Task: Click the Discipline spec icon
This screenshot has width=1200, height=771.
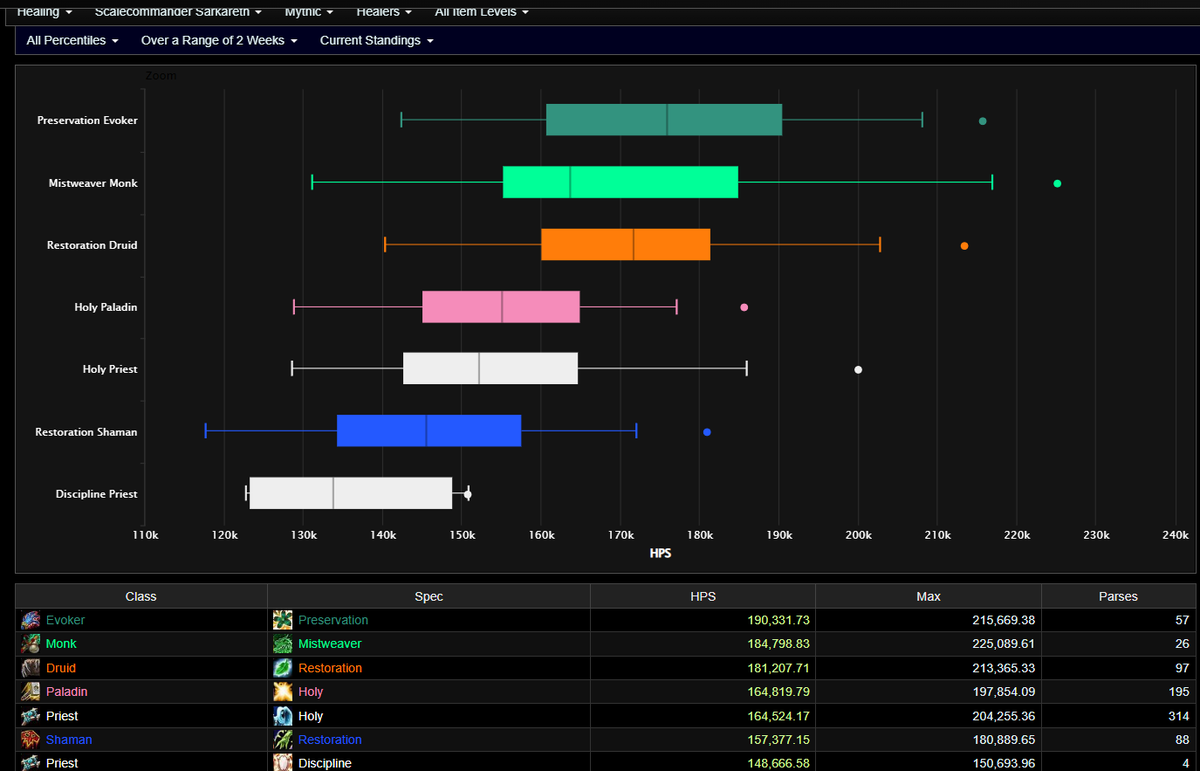Action: point(283,763)
